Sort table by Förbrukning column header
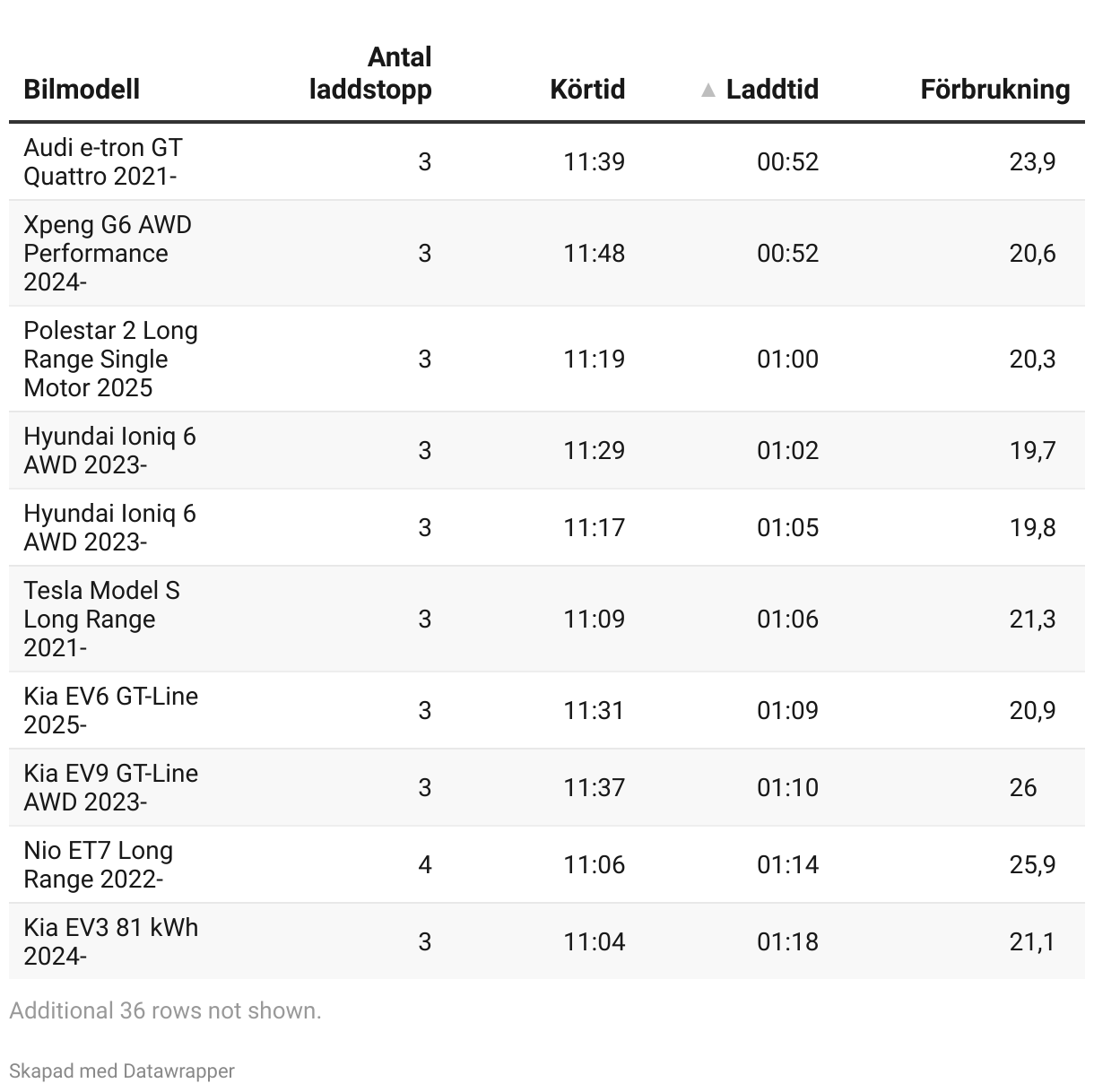Screen dimensions: 1094x1092 995,89
